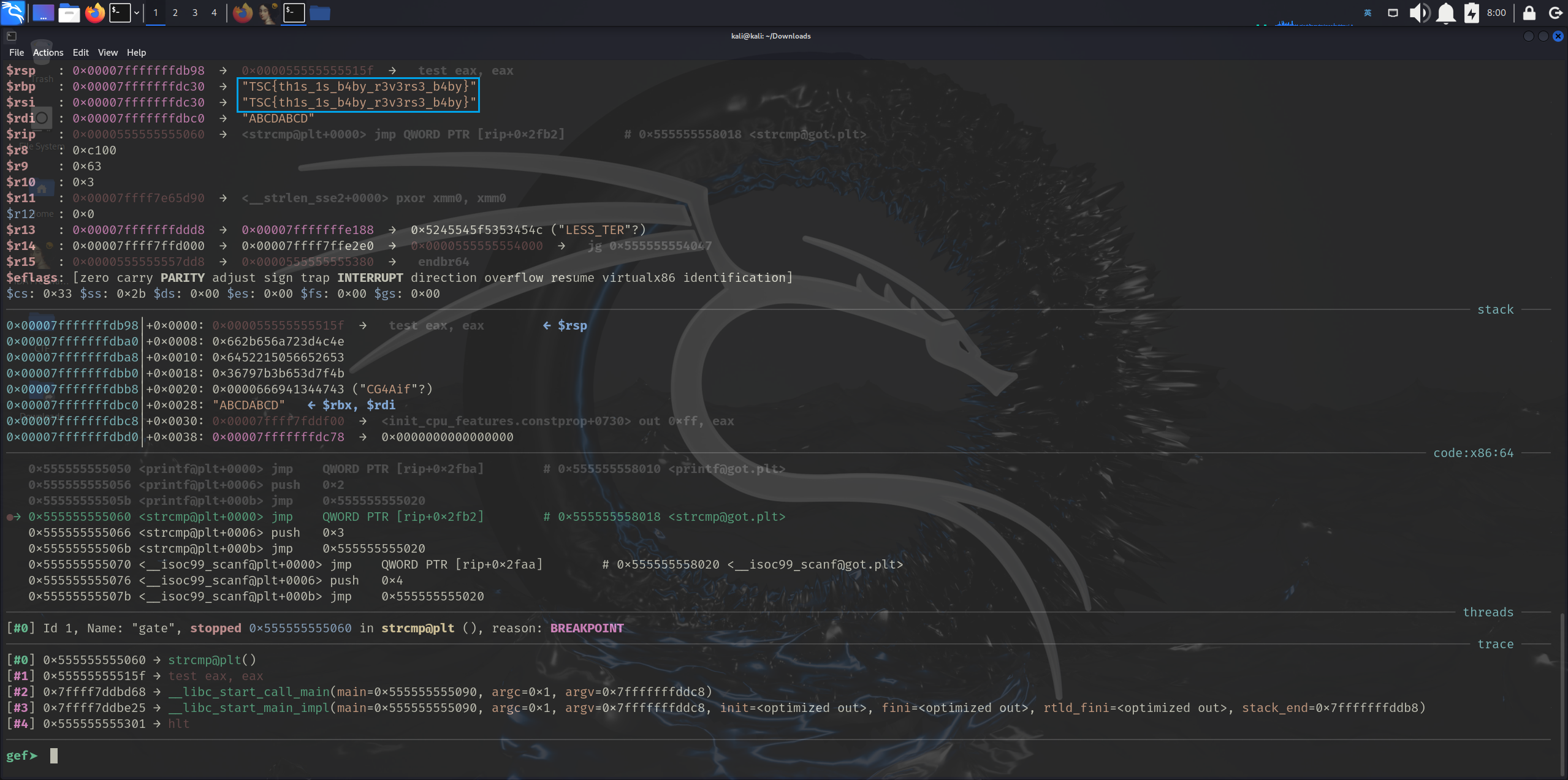Open the Edit menu
1568x780 pixels.
(x=81, y=53)
